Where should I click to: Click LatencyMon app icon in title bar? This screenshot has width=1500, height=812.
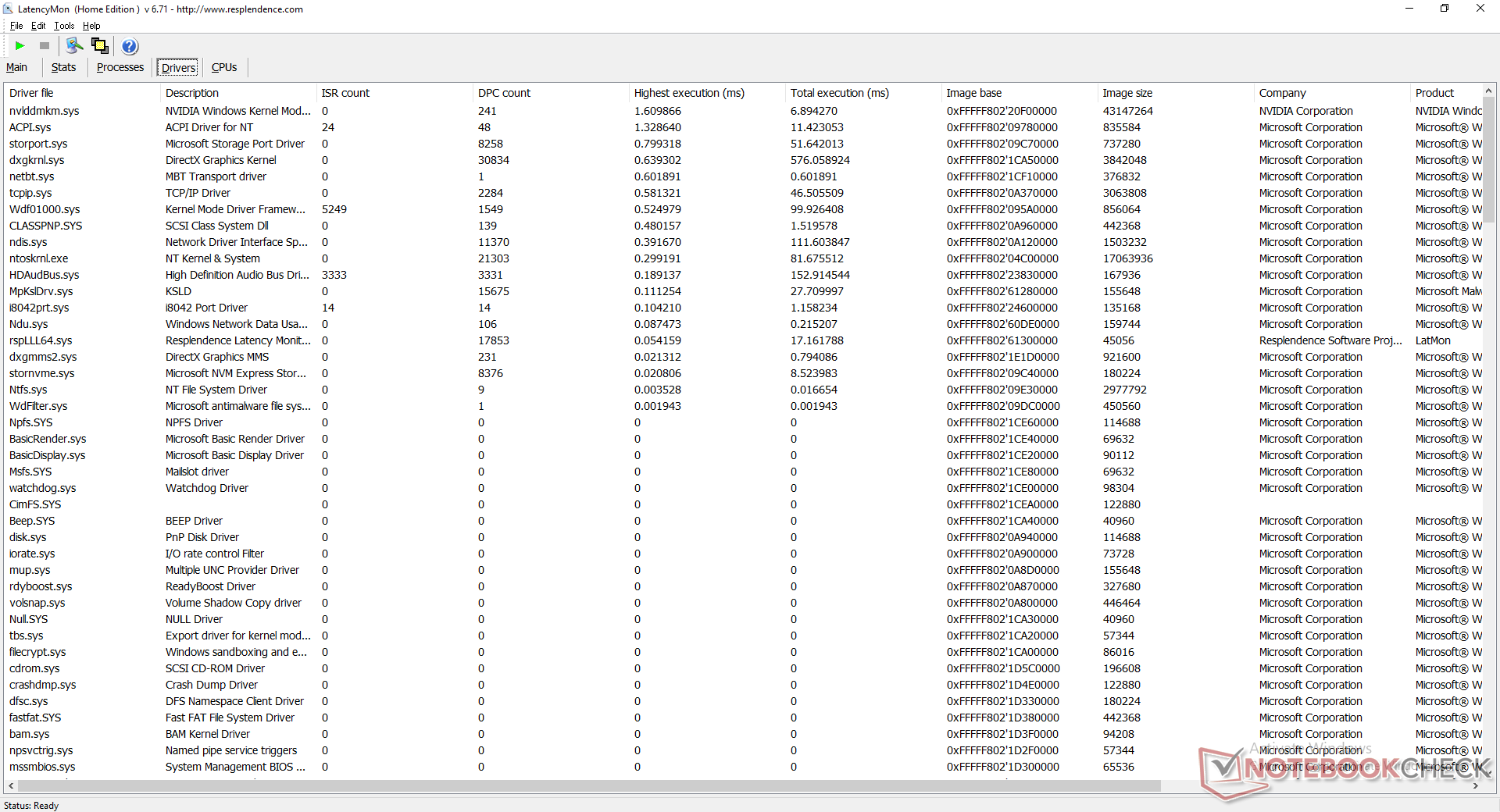[8, 9]
